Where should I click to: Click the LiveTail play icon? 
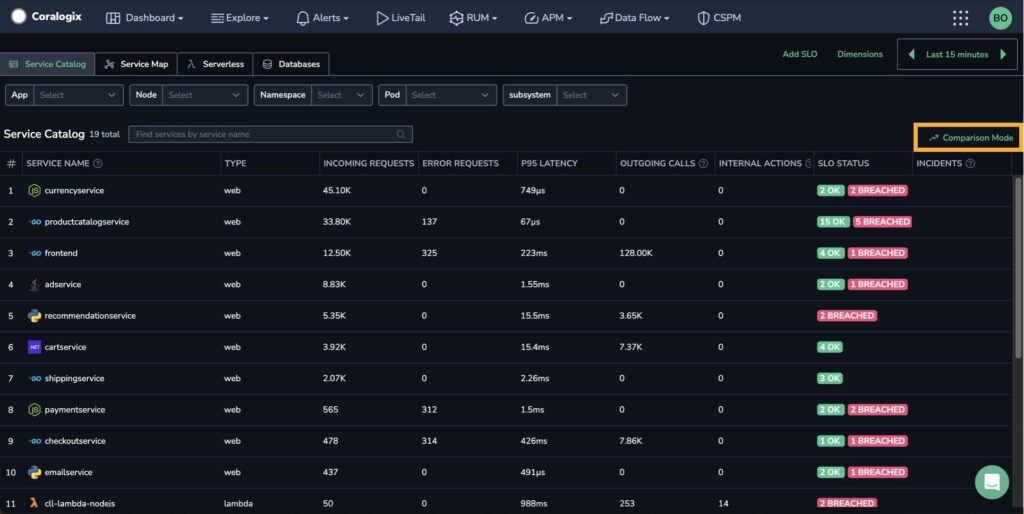[382, 18]
